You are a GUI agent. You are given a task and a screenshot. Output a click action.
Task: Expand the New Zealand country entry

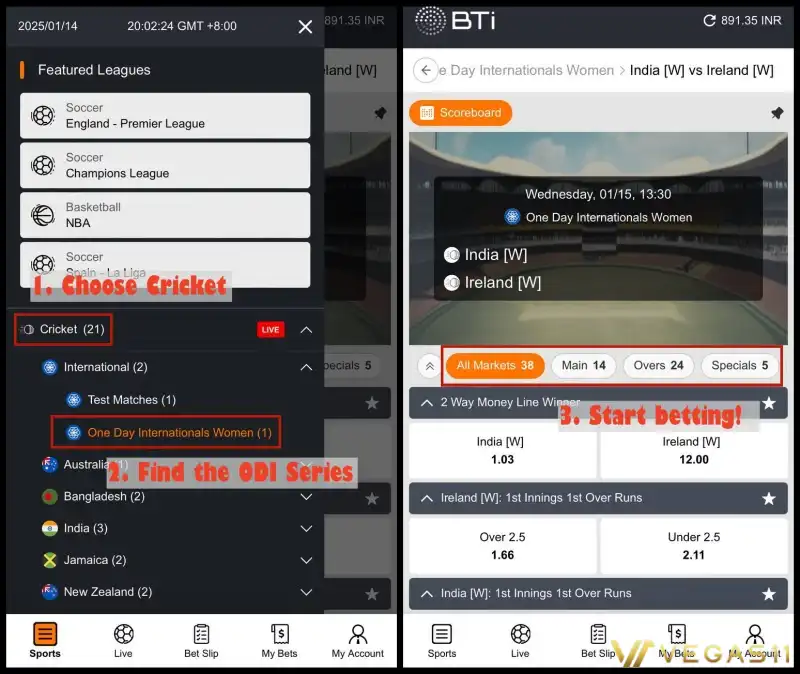pyautogui.click(x=306, y=592)
